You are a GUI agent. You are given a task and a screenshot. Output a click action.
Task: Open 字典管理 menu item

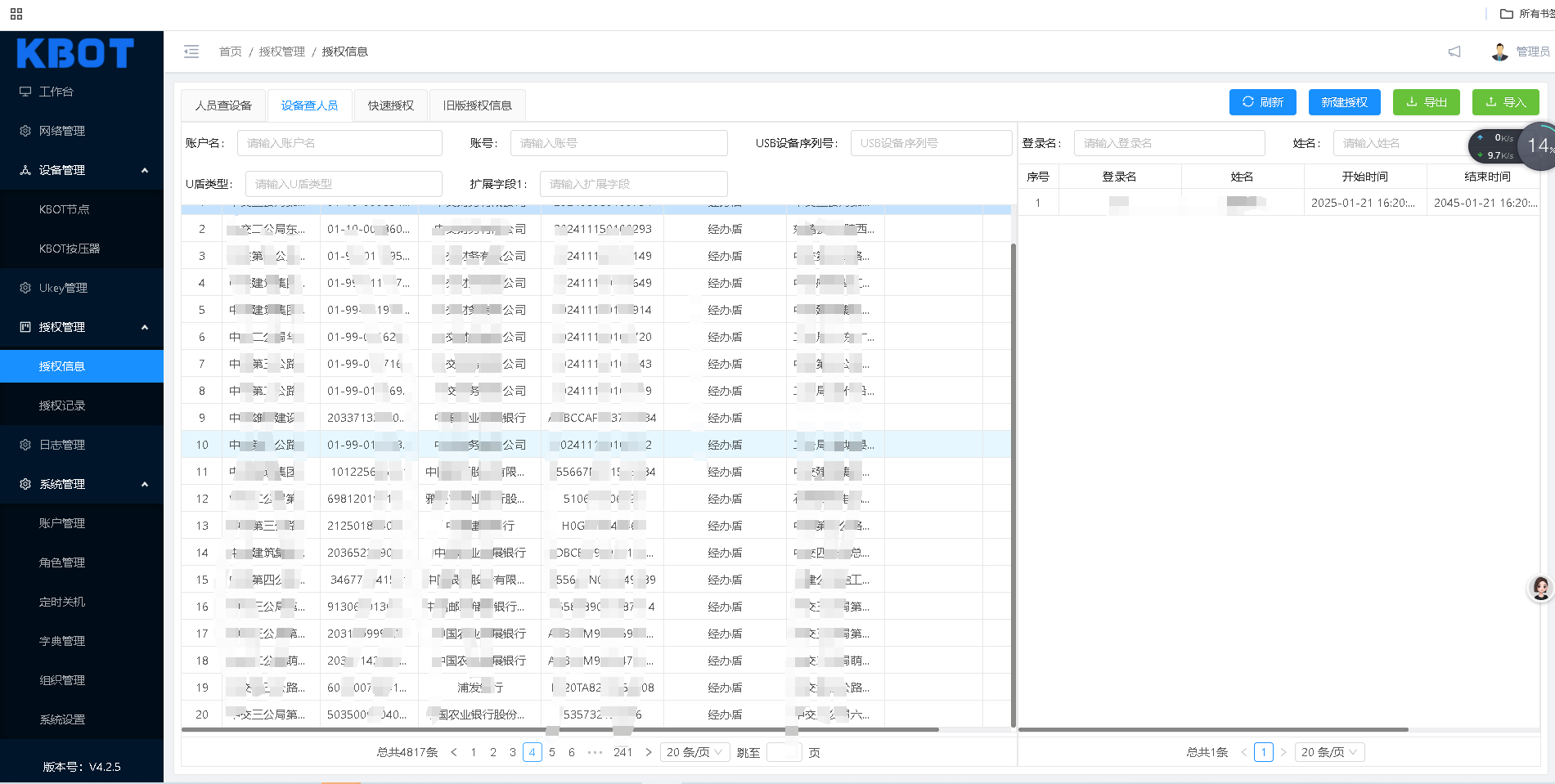click(82, 641)
